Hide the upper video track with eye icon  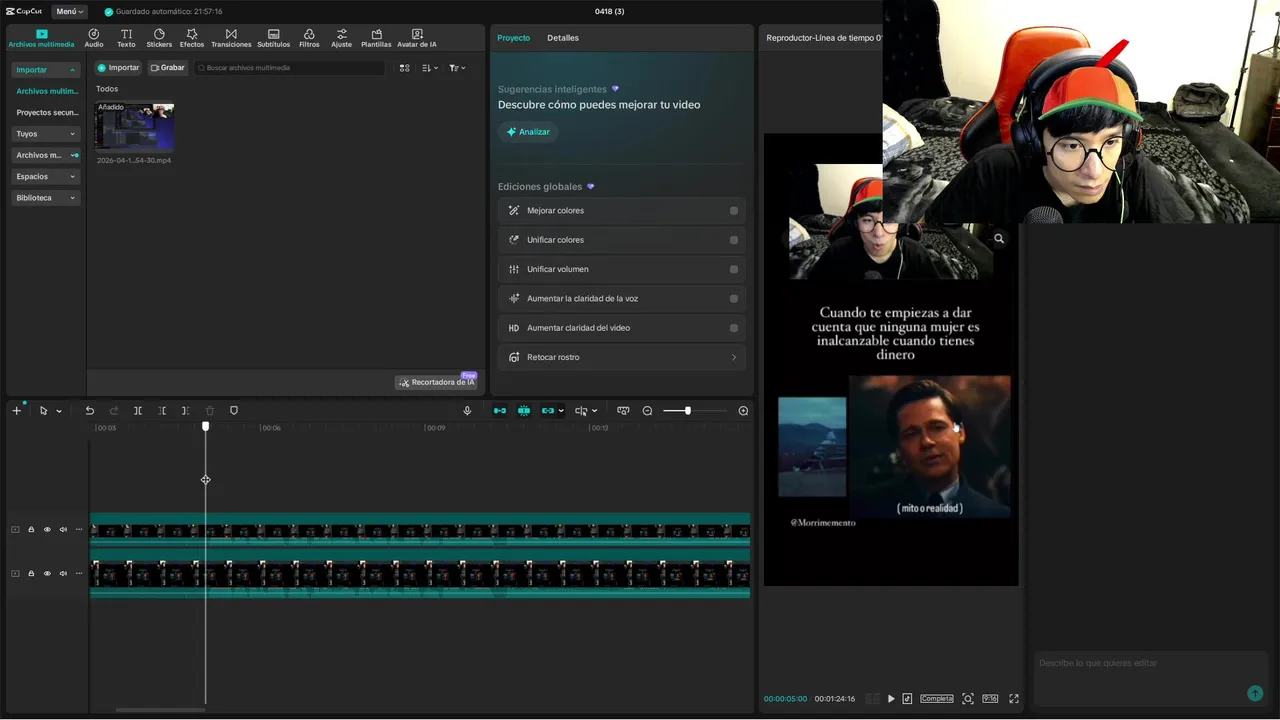(47, 530)
